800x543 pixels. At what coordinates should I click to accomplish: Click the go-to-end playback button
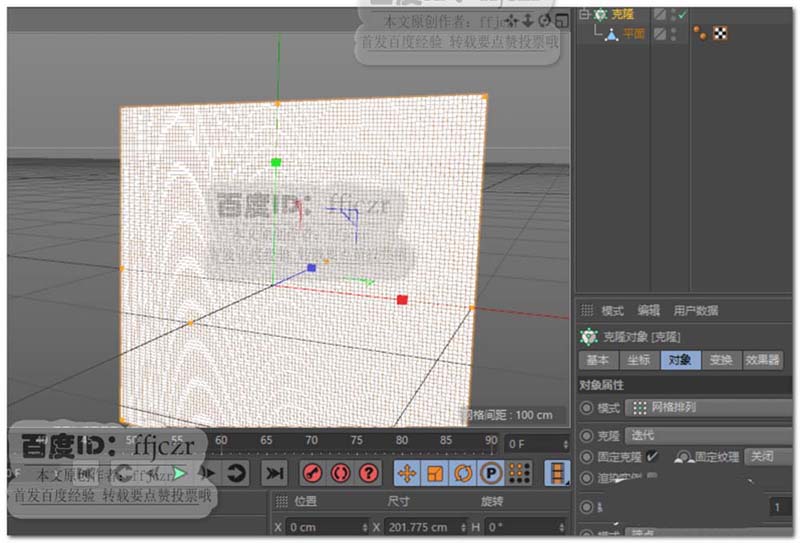pyautogui.click(x=274, y=474)
